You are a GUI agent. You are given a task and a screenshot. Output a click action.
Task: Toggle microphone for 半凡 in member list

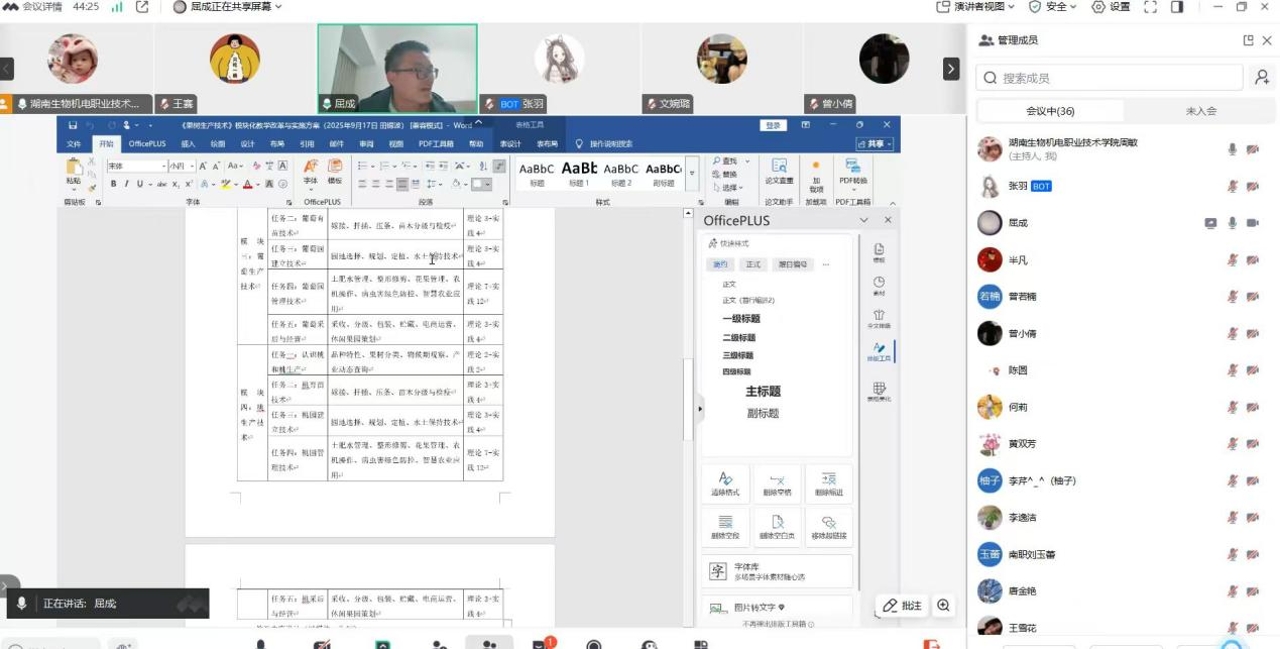pyautogui.click(x=1232, y=260)
